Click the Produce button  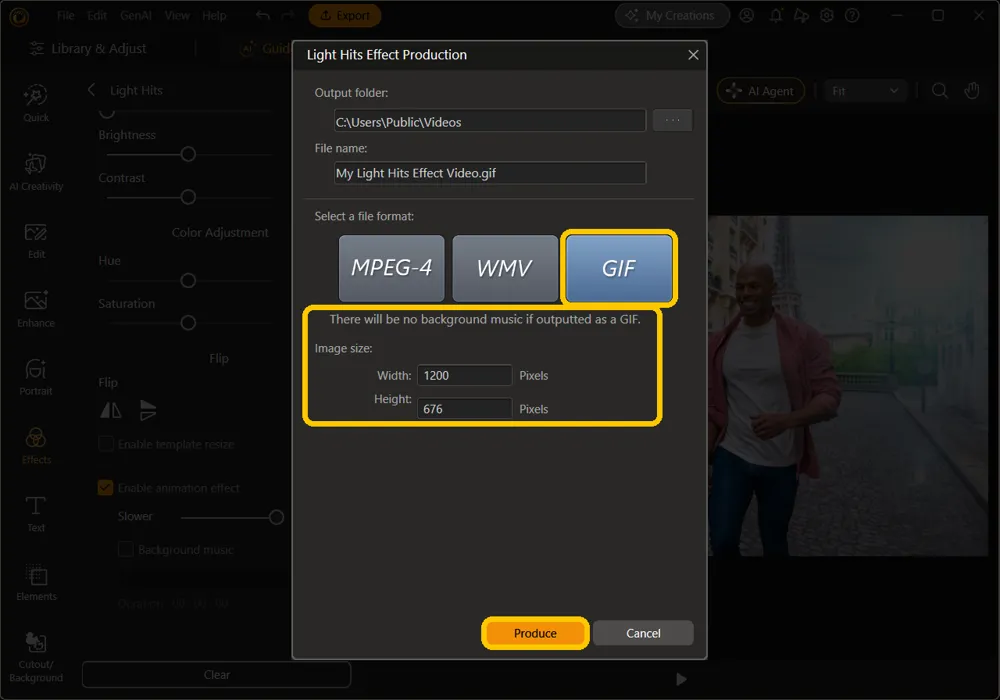click(535, 633)
